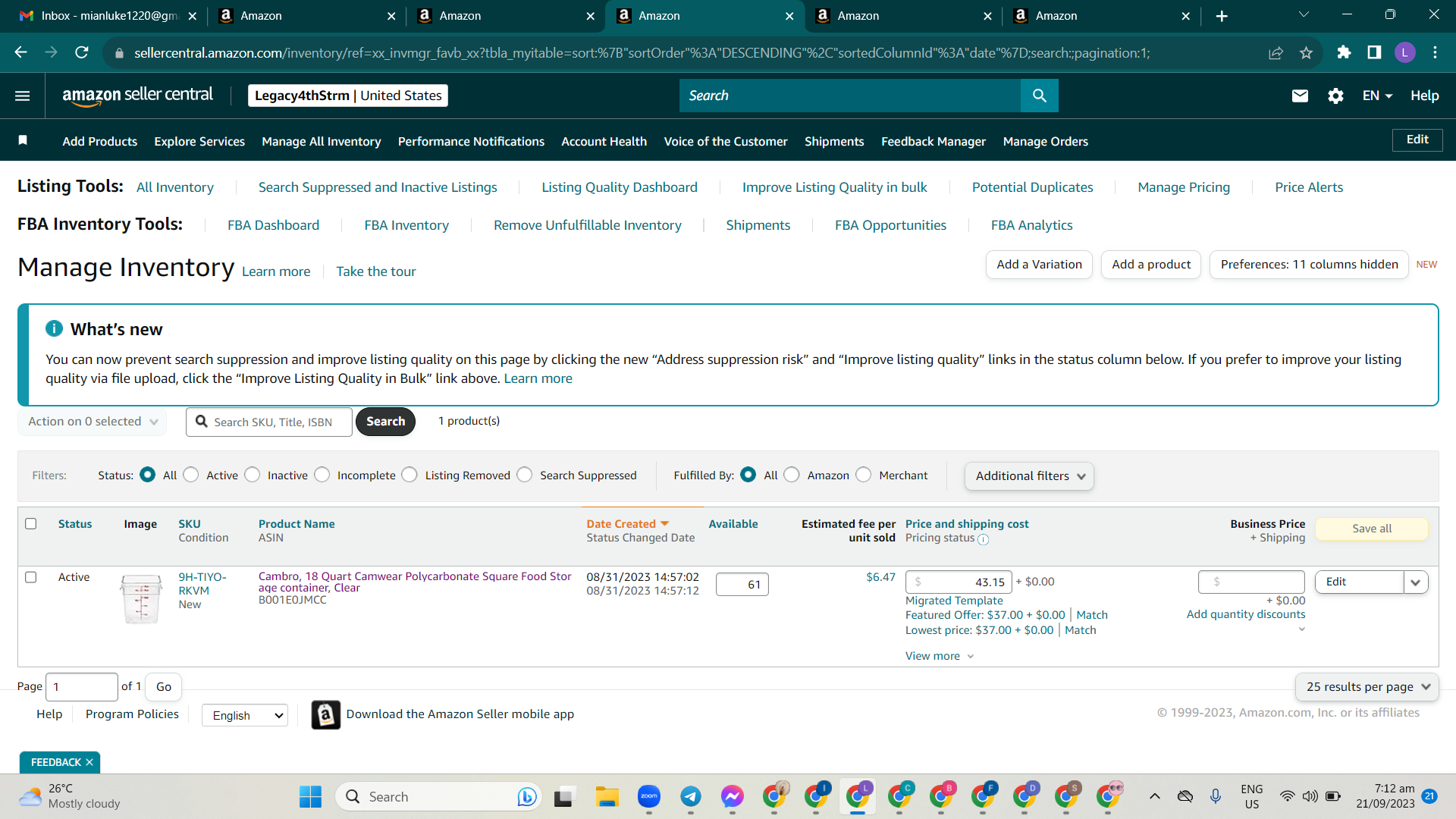
Task: Expand View more pricing details
Action: click(940, 656)
